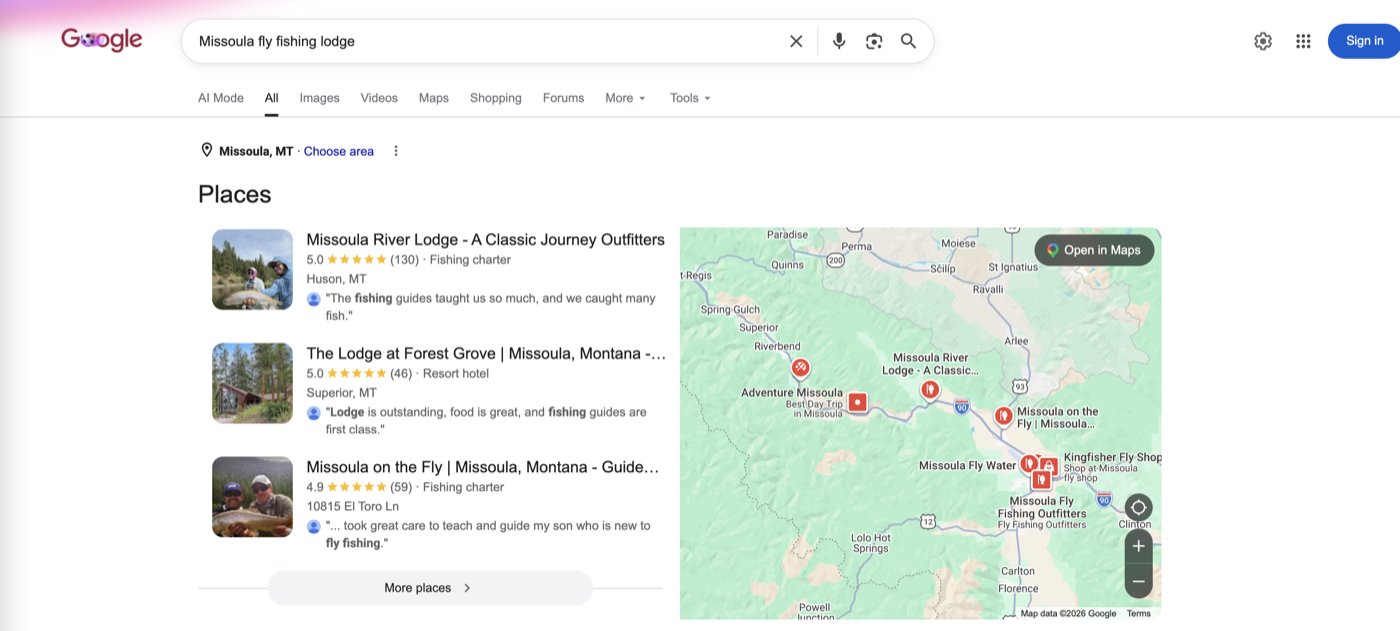Select the Adventure Missoula map pin

point(857,402)
